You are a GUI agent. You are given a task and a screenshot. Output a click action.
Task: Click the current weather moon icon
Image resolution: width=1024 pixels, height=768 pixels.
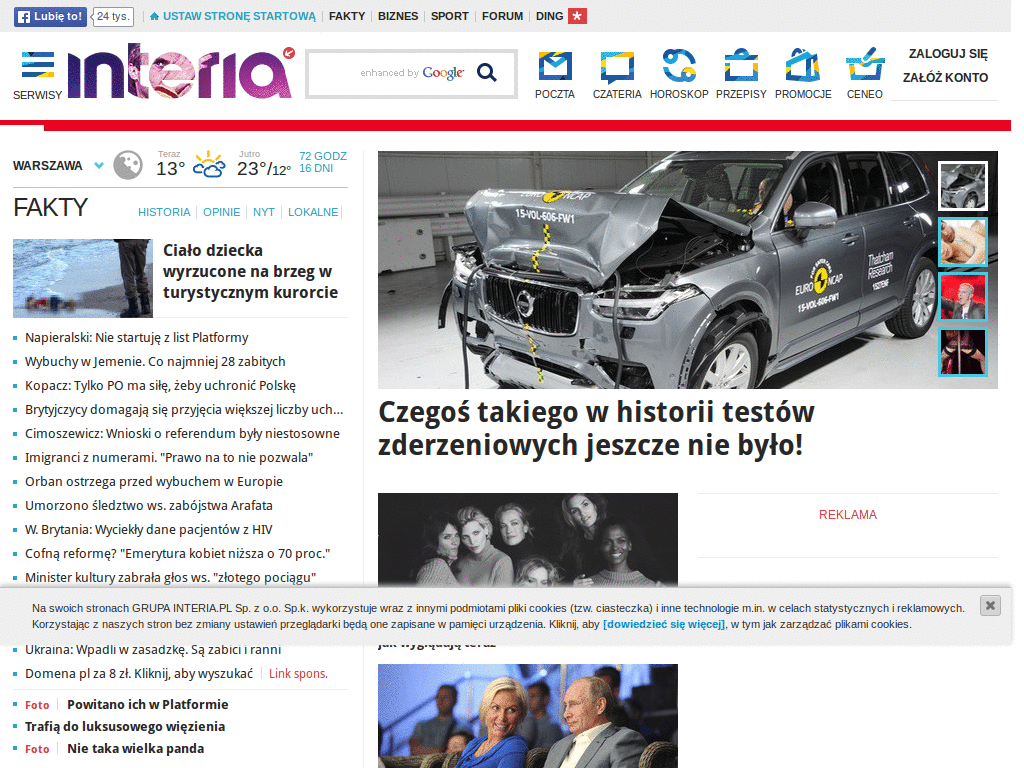pos(128,165)
